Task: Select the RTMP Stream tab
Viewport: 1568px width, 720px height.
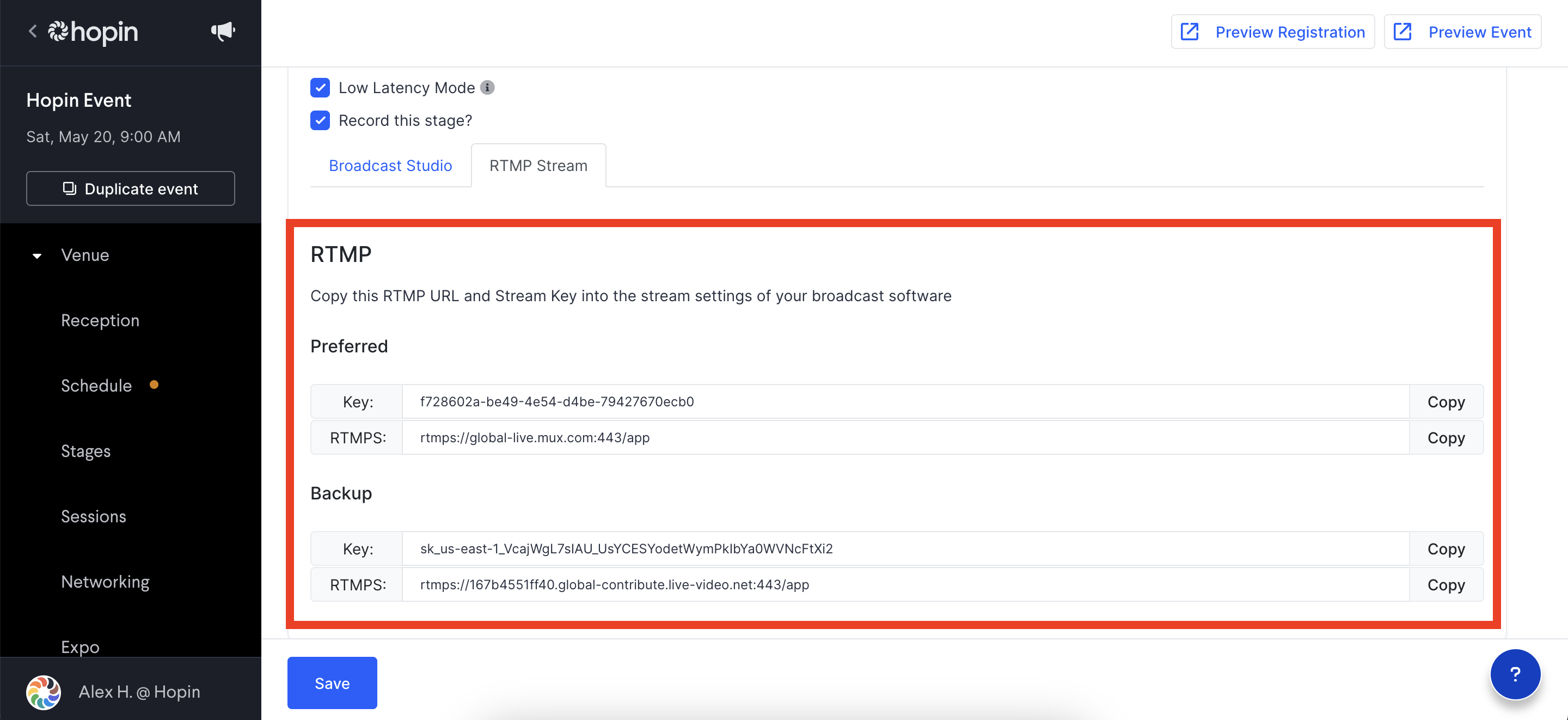Action: [x=538, y=166]
